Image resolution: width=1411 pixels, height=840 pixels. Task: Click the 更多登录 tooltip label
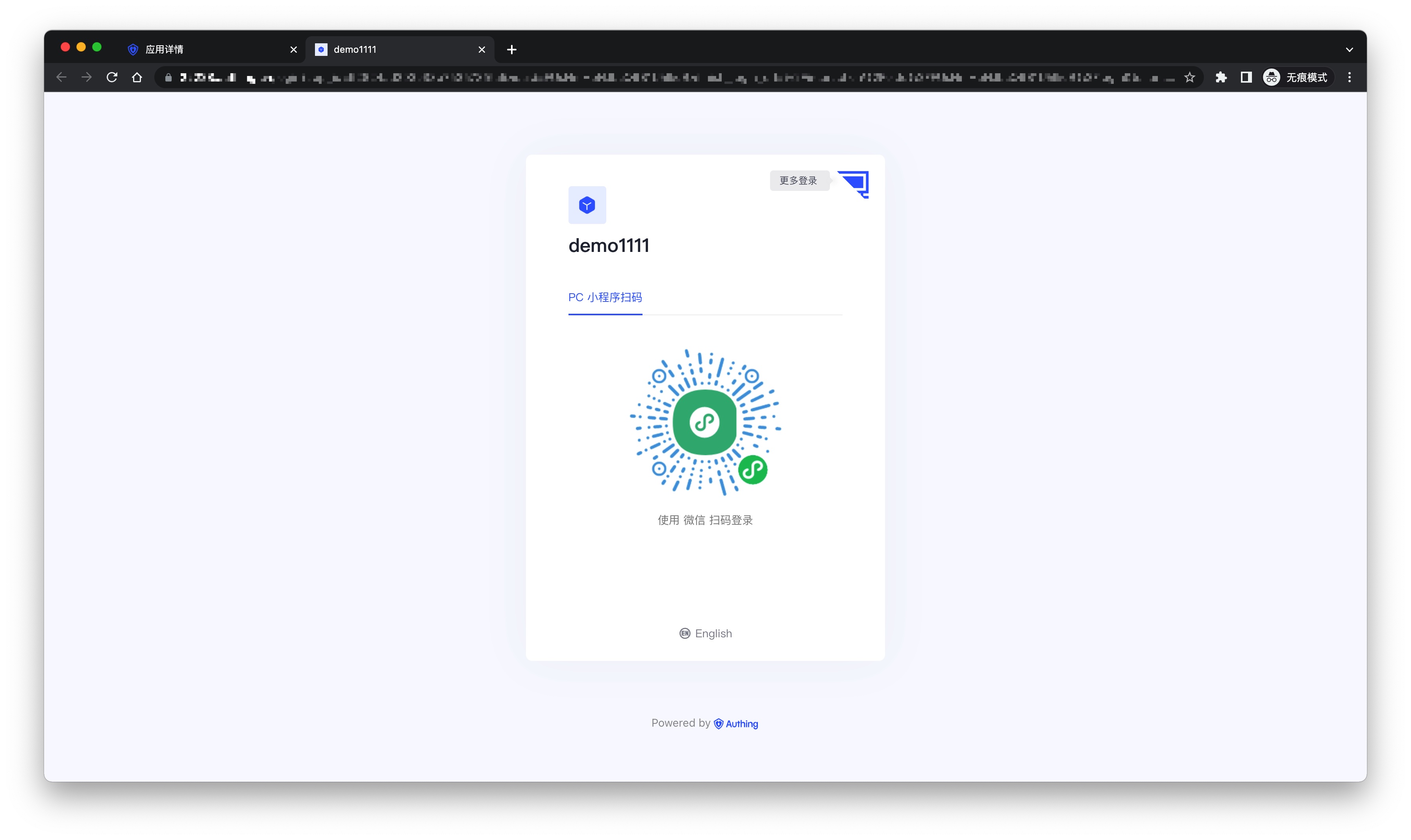coord(798,181)
